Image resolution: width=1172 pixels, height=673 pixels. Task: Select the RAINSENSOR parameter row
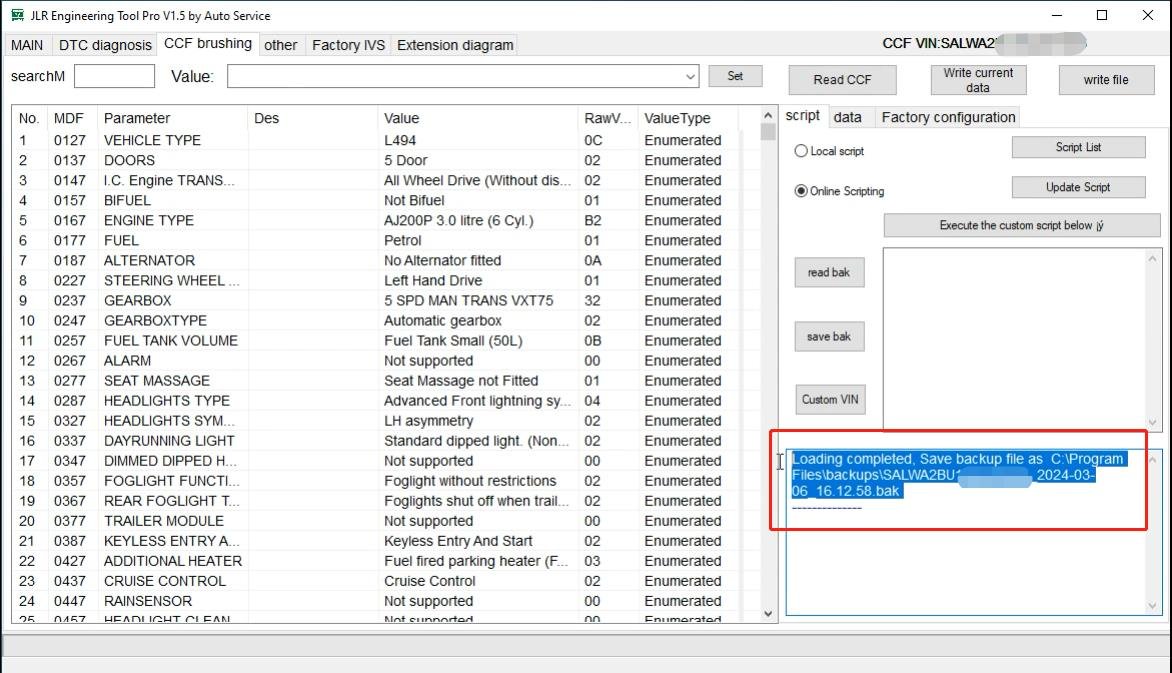[376, 601]
